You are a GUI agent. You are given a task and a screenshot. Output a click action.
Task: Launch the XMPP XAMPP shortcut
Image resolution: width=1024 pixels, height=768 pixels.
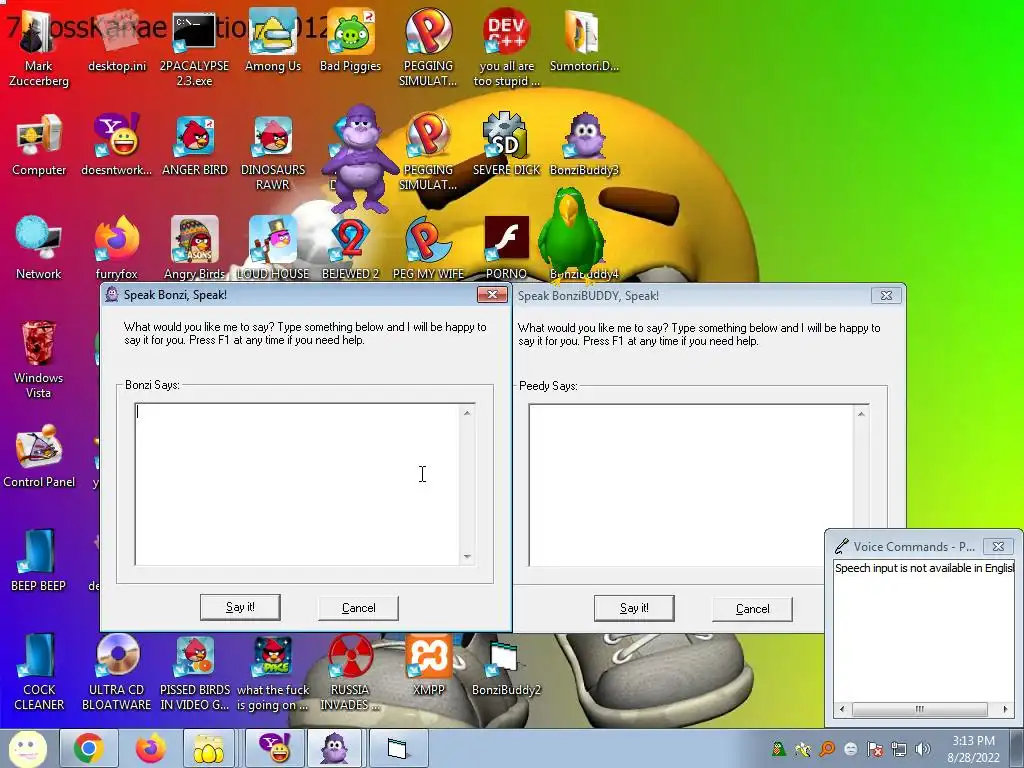[428, 664]
